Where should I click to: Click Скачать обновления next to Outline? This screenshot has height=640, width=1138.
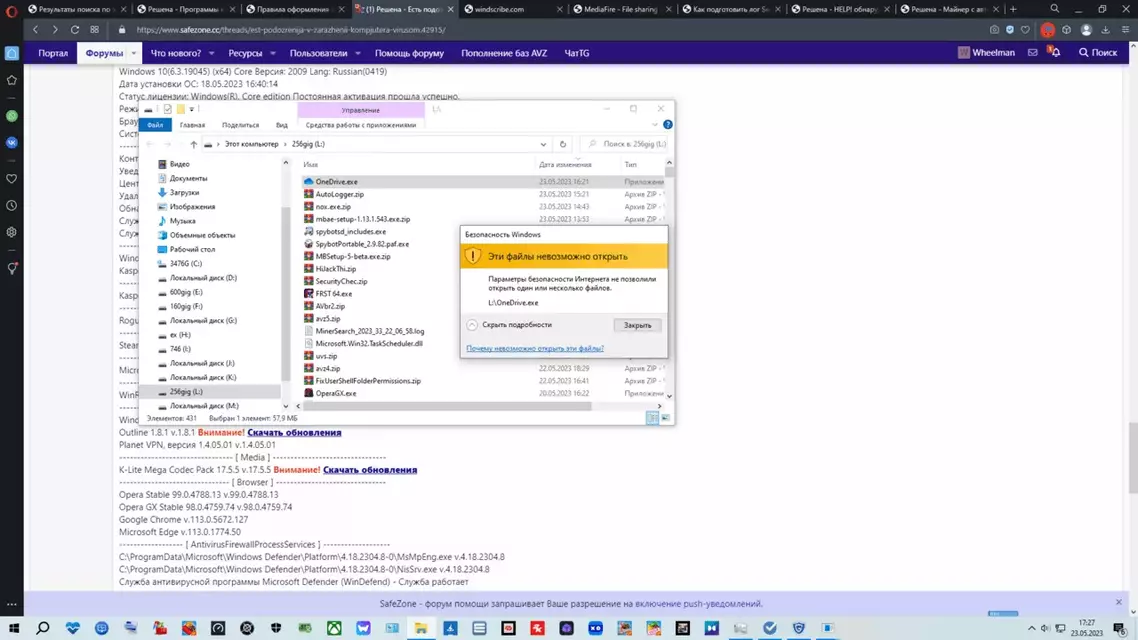click(x=294, y=432)
